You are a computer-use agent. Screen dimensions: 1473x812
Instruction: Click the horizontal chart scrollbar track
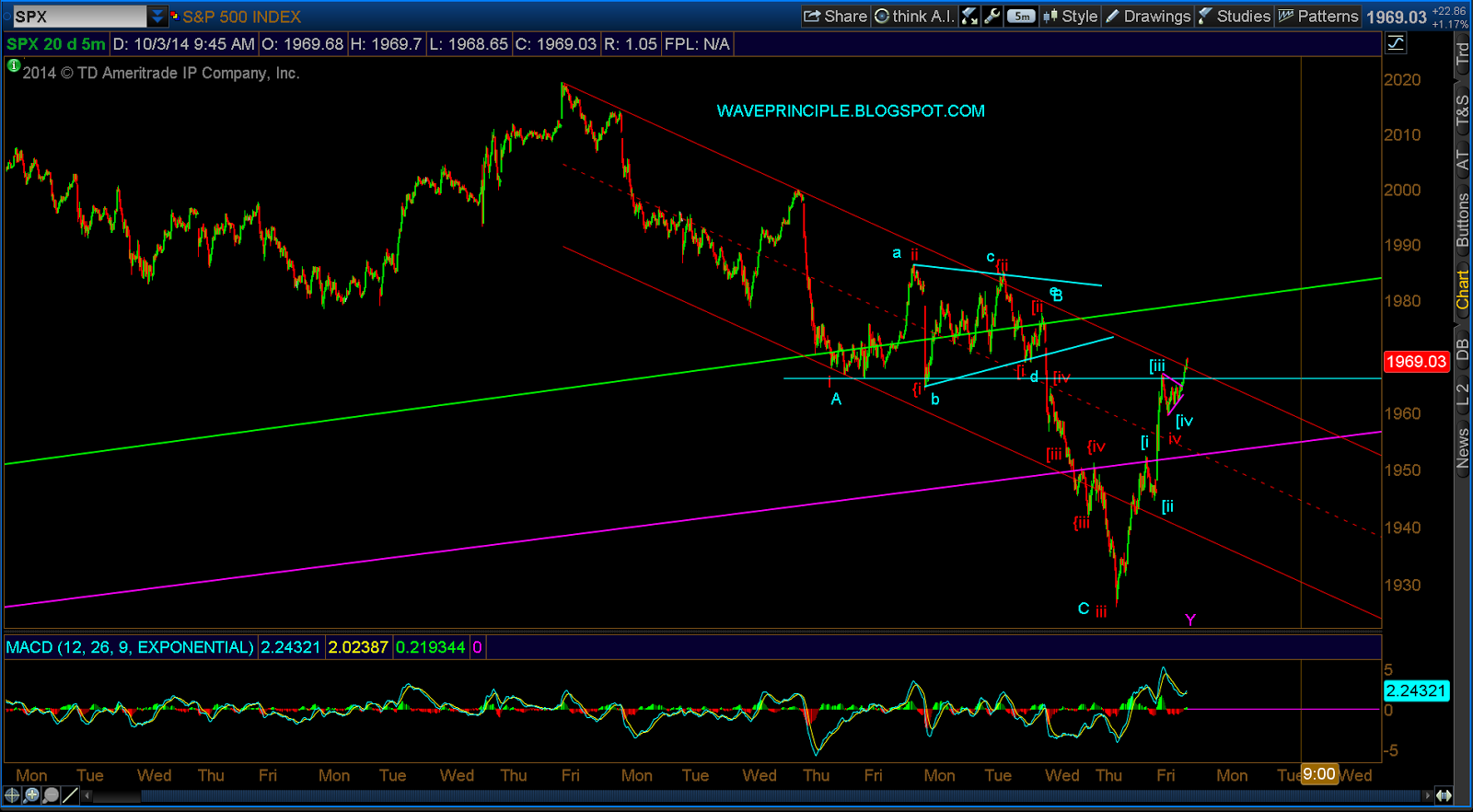coord(758,795)
